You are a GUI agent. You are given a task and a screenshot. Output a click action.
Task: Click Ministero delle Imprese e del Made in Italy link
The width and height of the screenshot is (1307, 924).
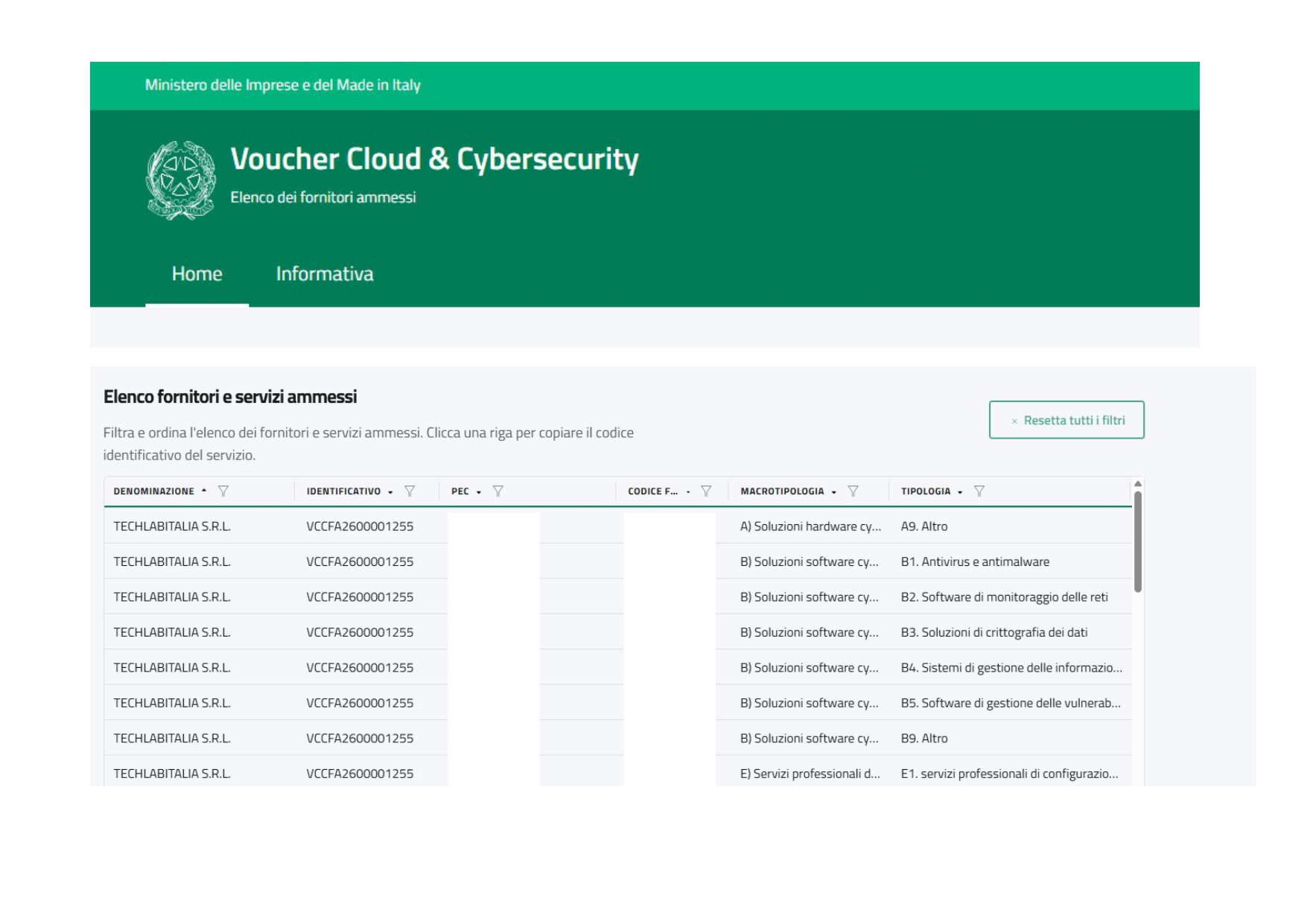tap(283, 85)
